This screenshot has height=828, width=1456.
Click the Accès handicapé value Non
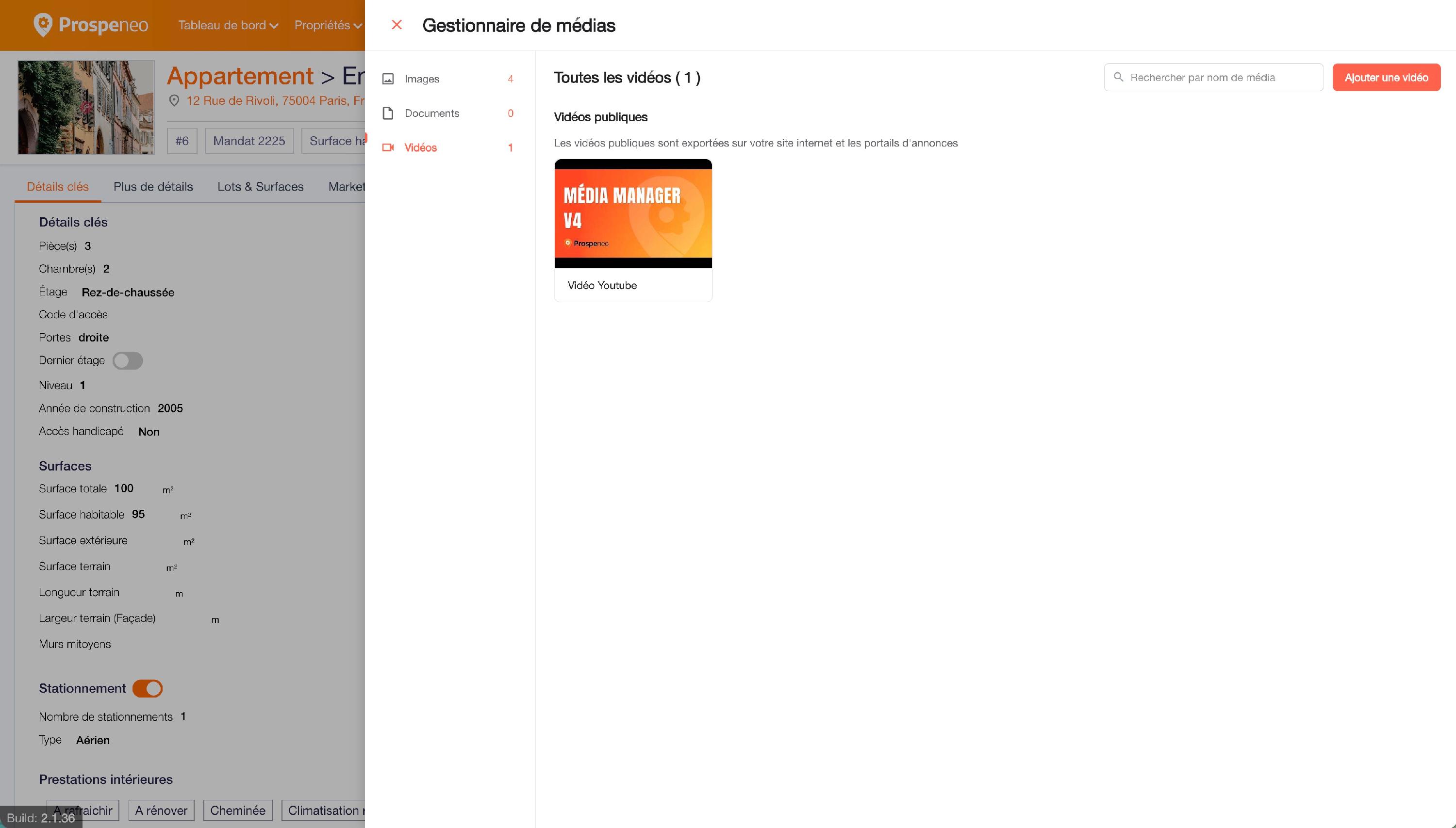(x=149, y=432)
